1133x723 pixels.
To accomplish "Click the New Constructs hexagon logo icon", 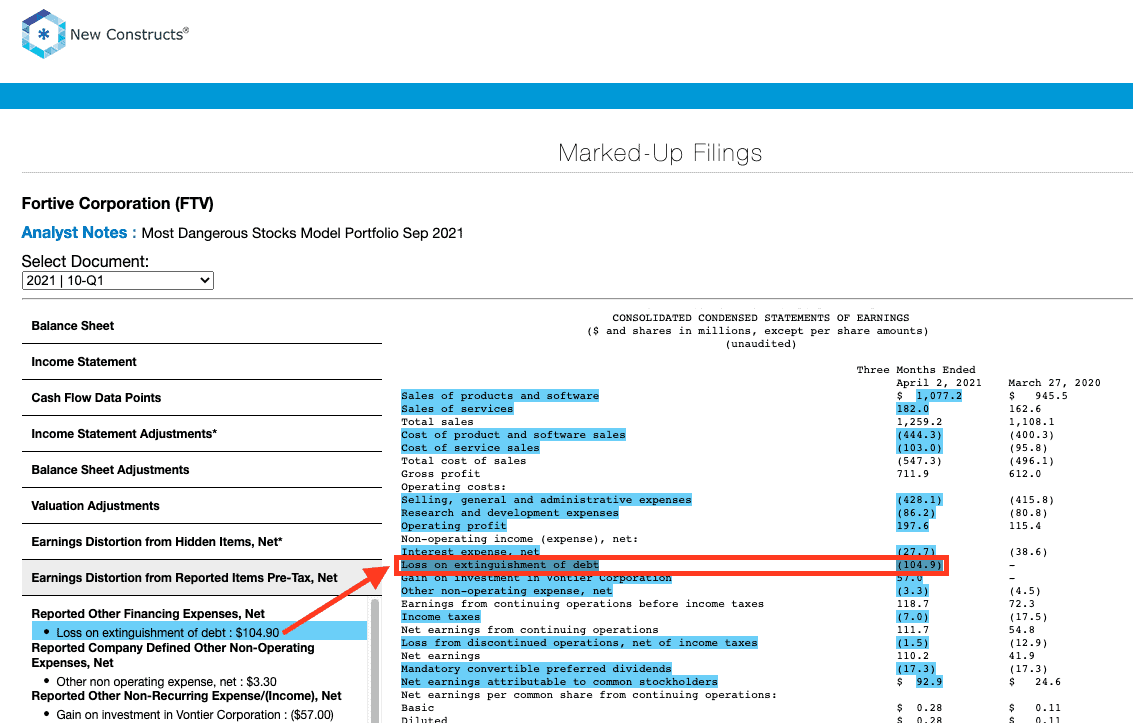I will coord(43,34).
